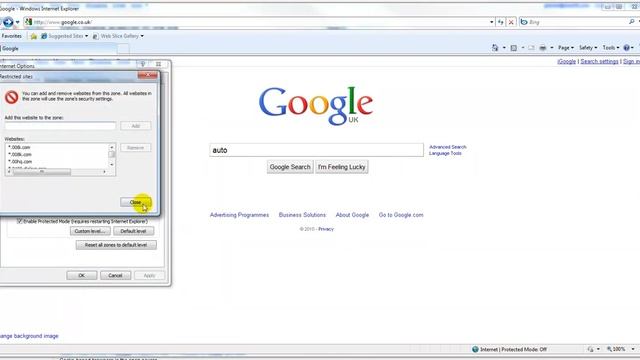Viewport: 640px width, 360px height.
Task: Click the I'm Feeling Lucky button
Action: [x=342, y=167]
